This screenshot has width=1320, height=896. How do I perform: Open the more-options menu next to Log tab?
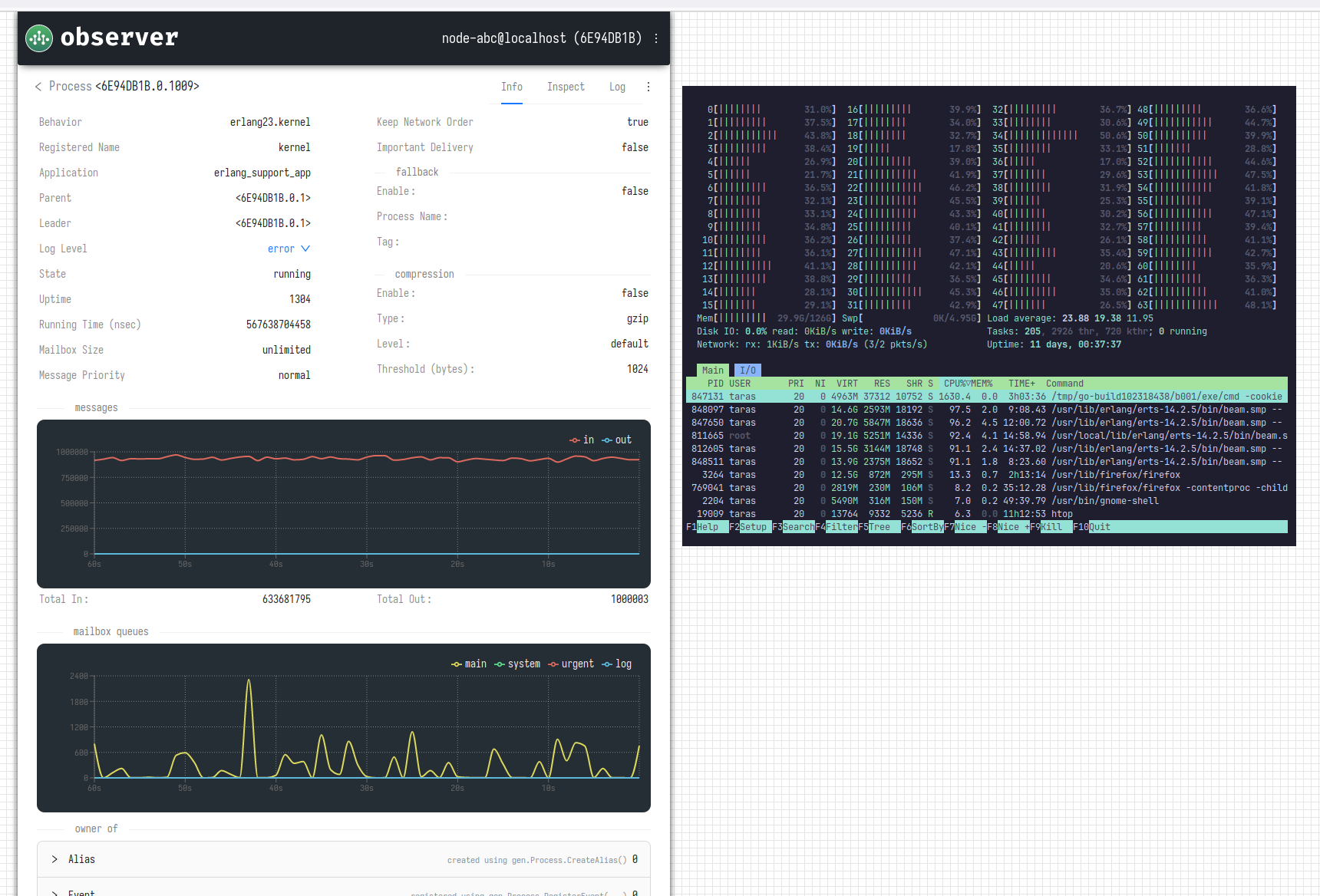point(648,87)
